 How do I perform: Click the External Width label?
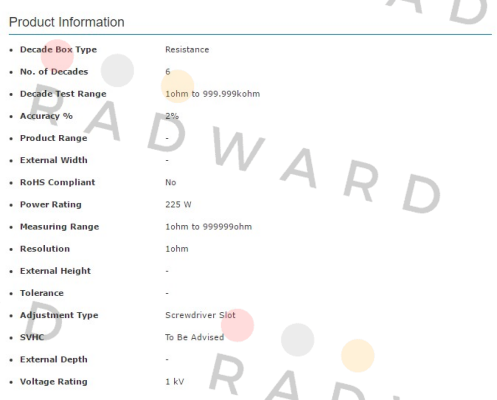(x=54, y=160)
